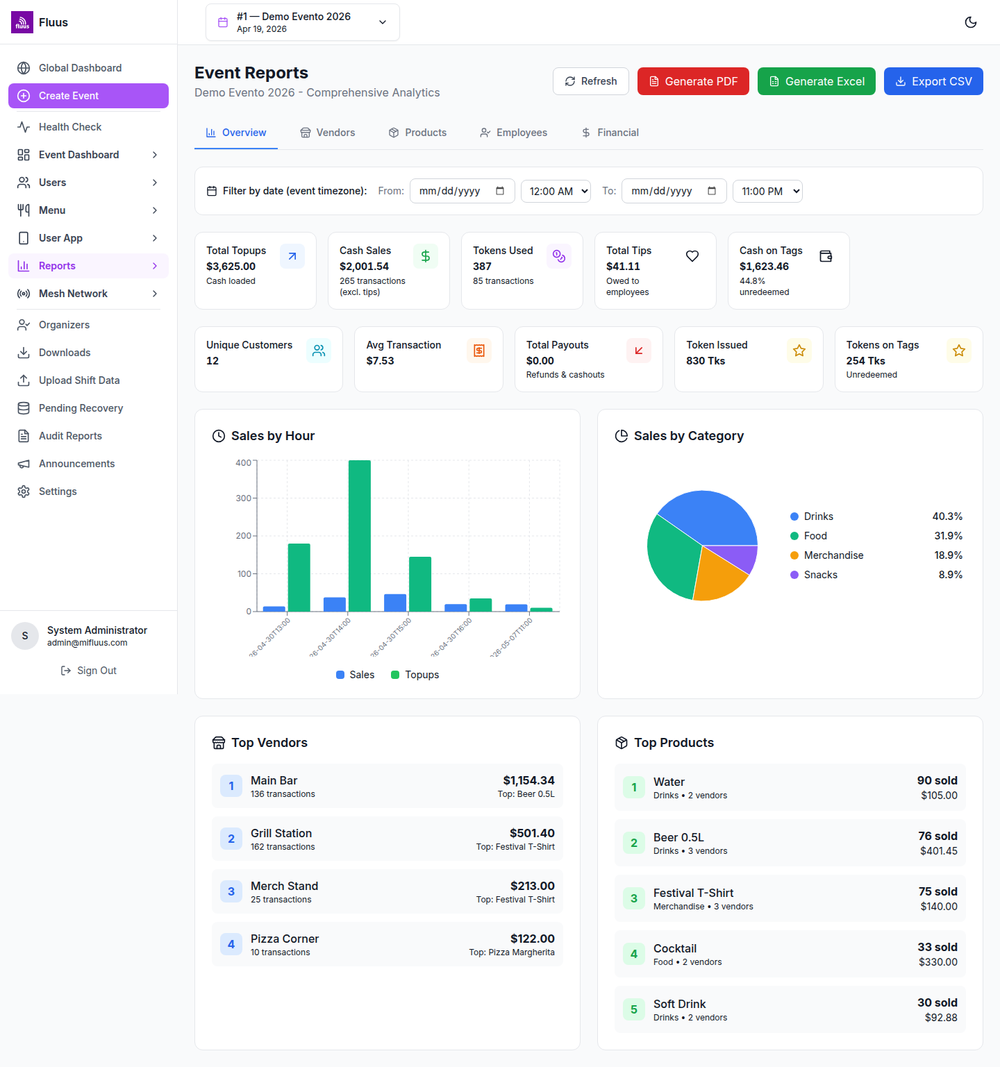The width and height of the screenshot is (1000, 1067).
Task: Click the Cash on Tags wallet icon
Action: tap(826, 257)
